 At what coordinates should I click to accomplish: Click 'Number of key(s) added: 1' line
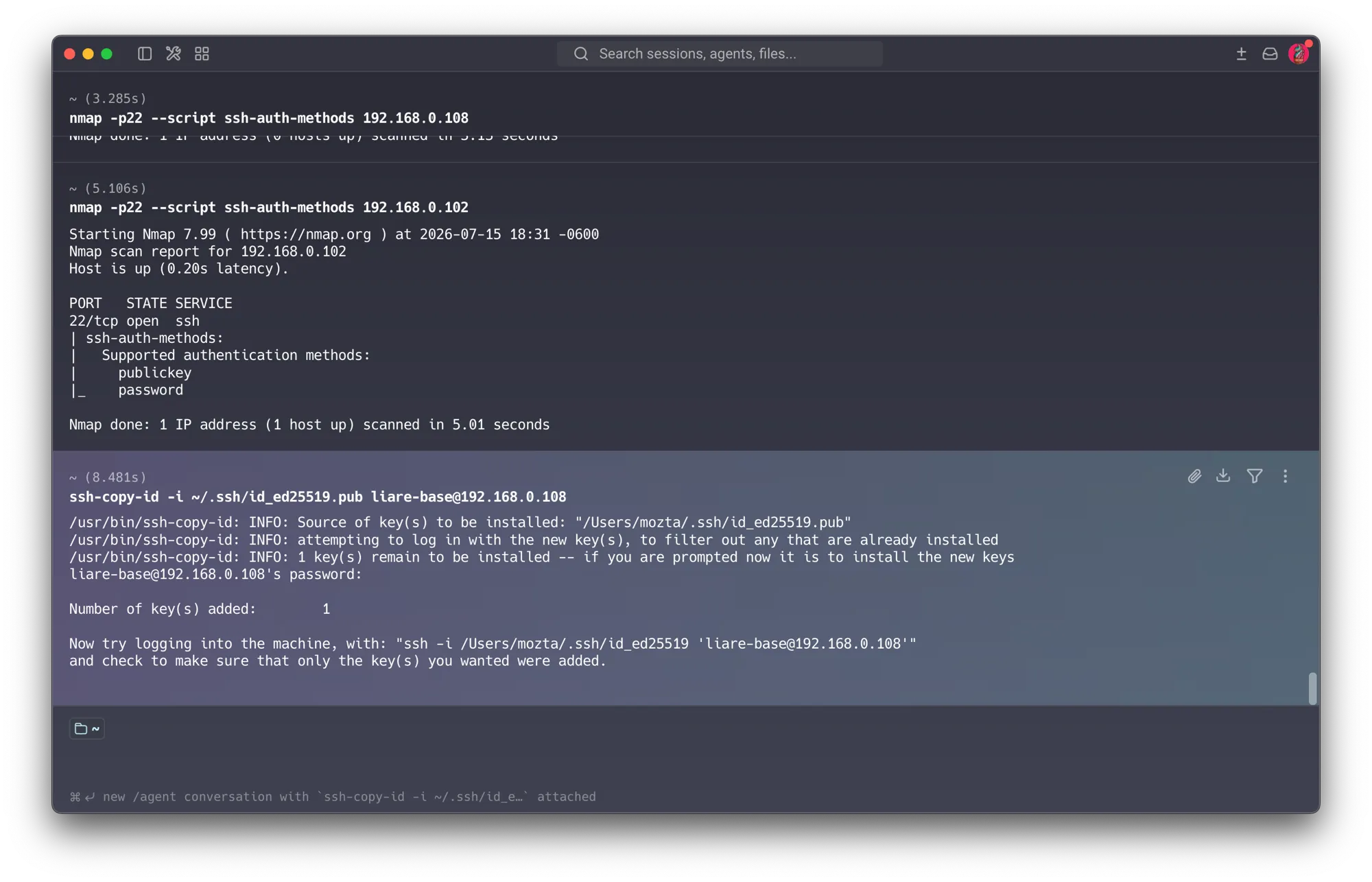[200, 609]
